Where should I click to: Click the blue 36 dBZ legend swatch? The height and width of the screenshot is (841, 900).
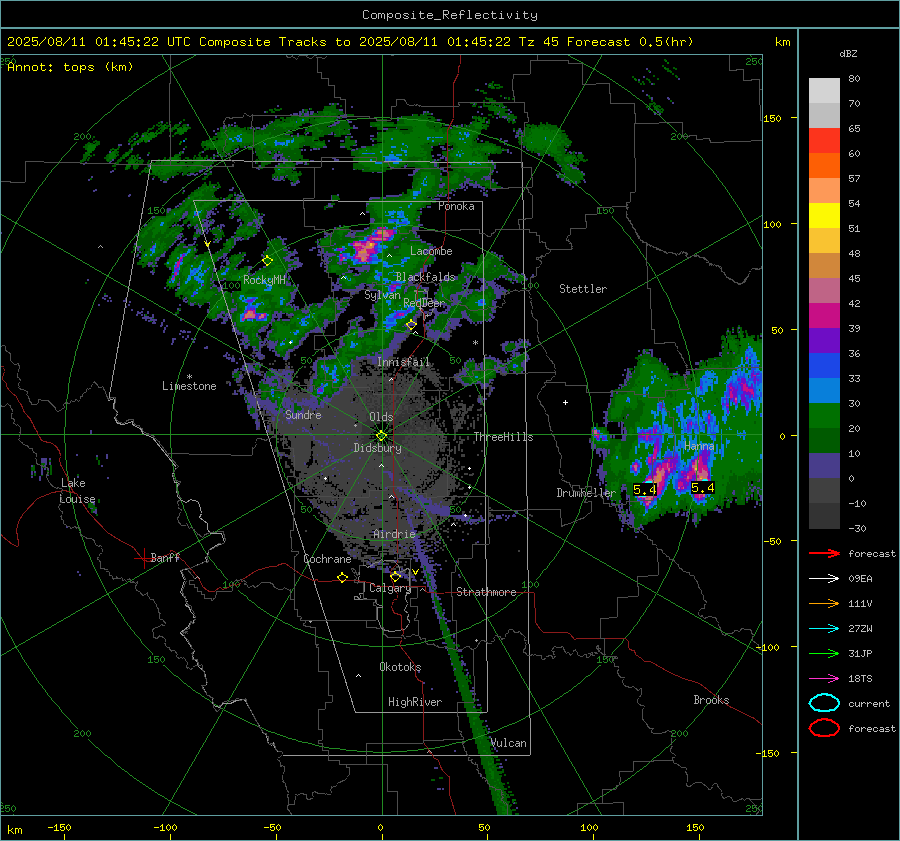(824, 365)
